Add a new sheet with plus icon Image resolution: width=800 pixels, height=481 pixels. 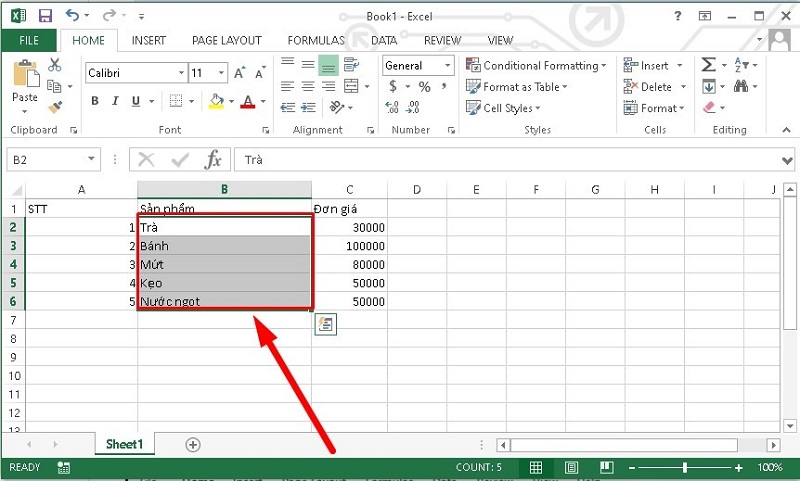[193, 444]
